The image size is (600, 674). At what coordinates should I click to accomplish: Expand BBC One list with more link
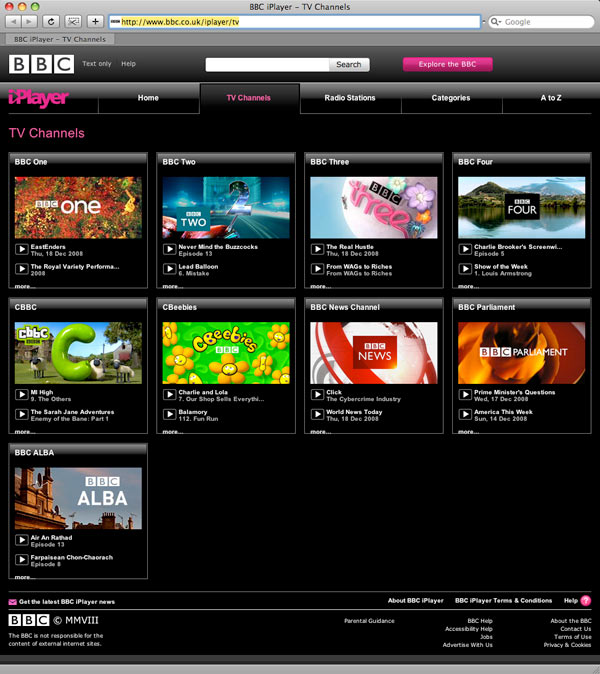tap(24, 286)
